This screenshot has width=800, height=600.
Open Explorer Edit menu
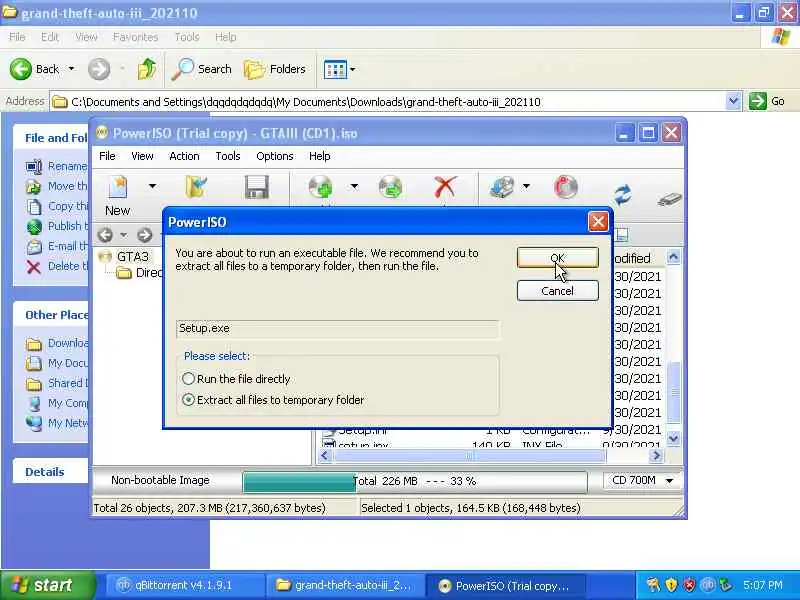coord(49,37)
